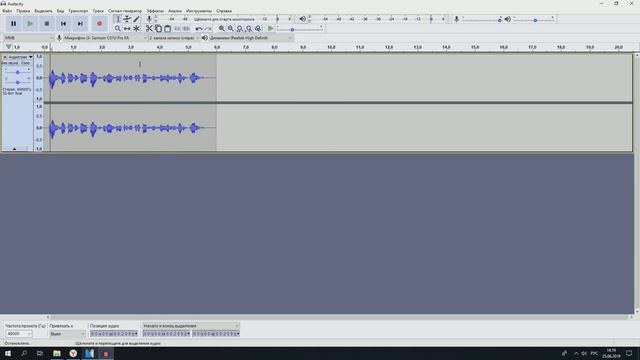Image resolution: width=640 pixels, height=360 pixels.
Task: Skip to end of track
Action: pos(80,24)
